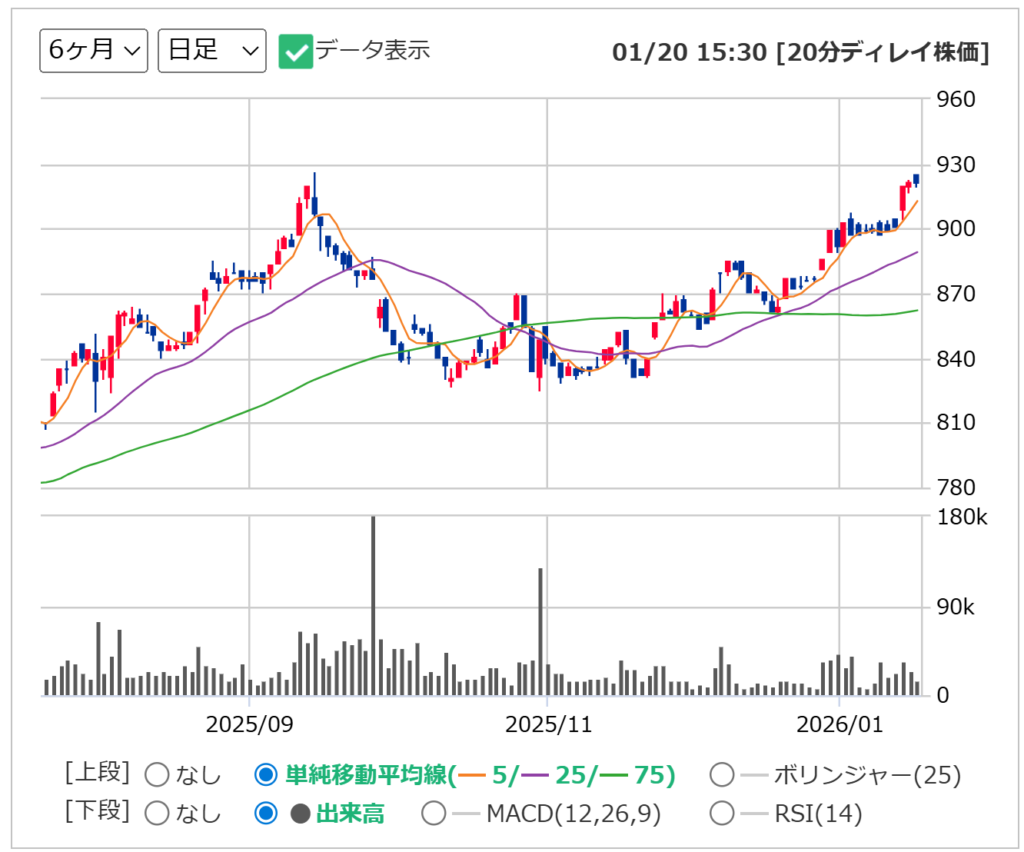Viewport: 1024px width, 852px height.
Task: Open the 日足 interval dropdown
Action: pyautogui.click(x=212, y=51)
